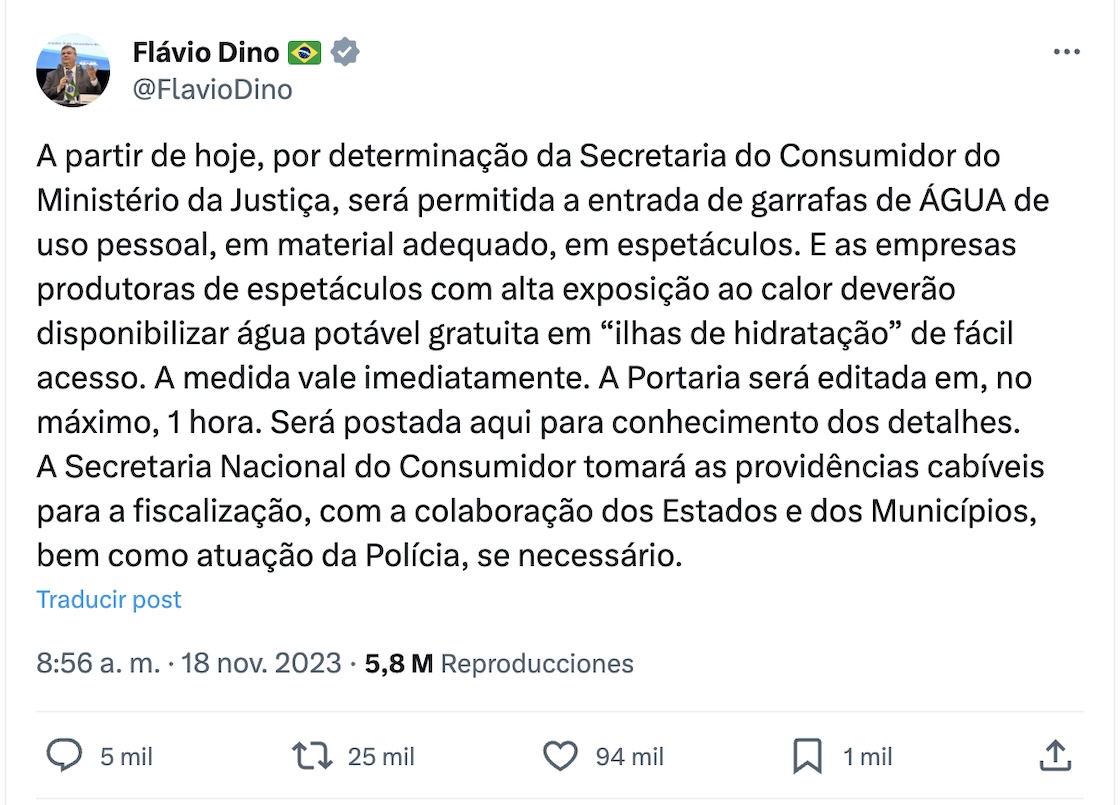The image size is (1120, 805).
Task: Open the 8:56 a. m. 18 nov. 2023 timestamp
Action: coord(189,664)
